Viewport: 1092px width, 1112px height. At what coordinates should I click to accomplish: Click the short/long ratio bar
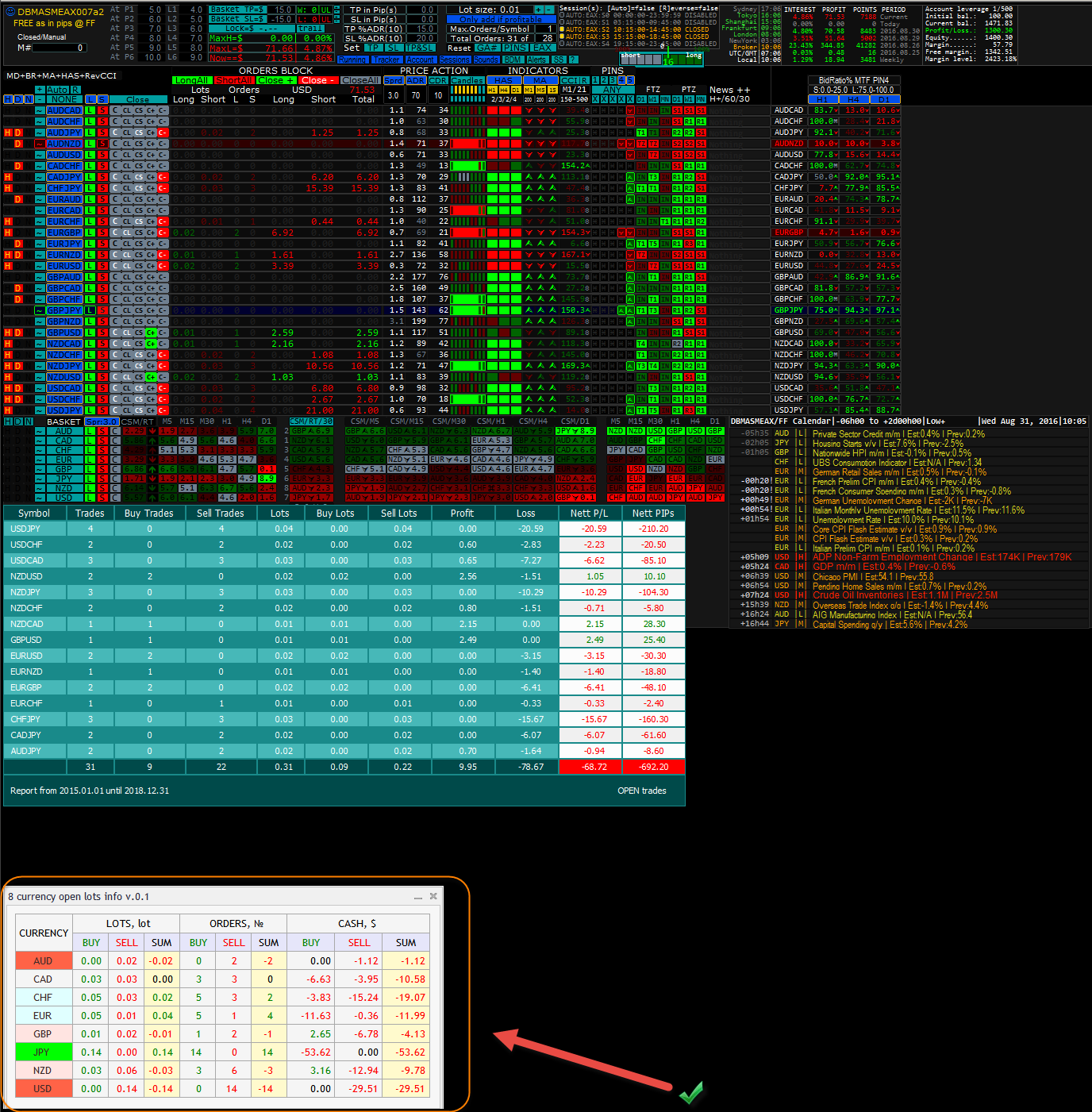pos(662,59)
